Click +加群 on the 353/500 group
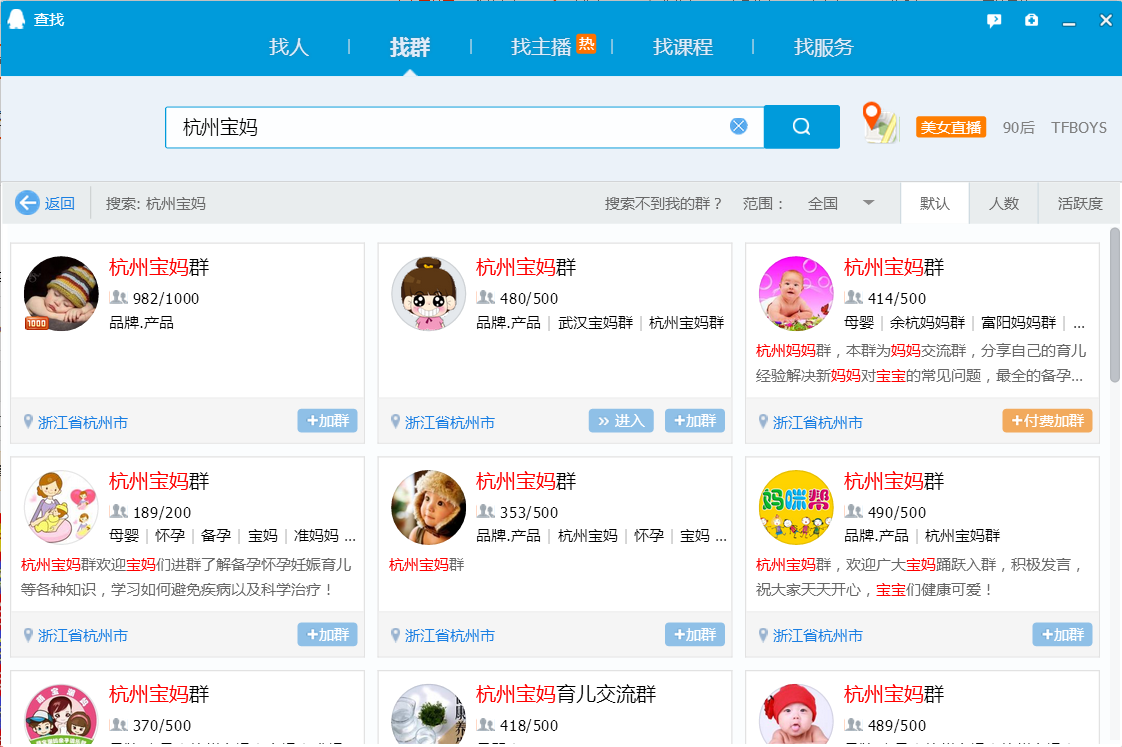Image resolution: width=1122 pixels, height=747 pixels. click(x=695, y=635)
